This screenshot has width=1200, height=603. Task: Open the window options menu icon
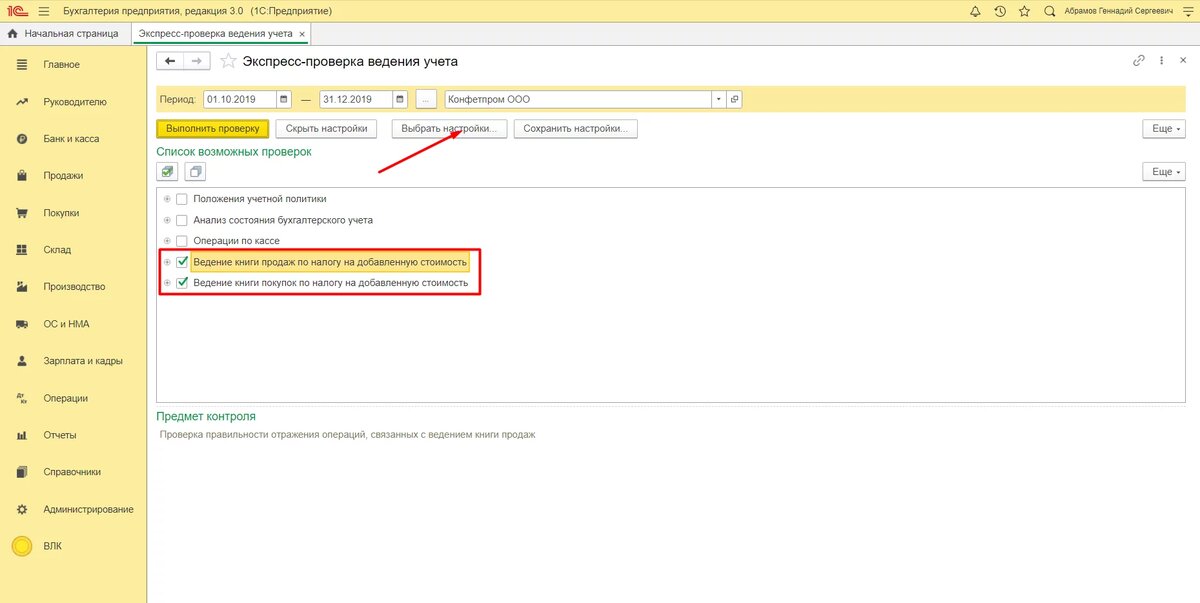pos(1187,11)
